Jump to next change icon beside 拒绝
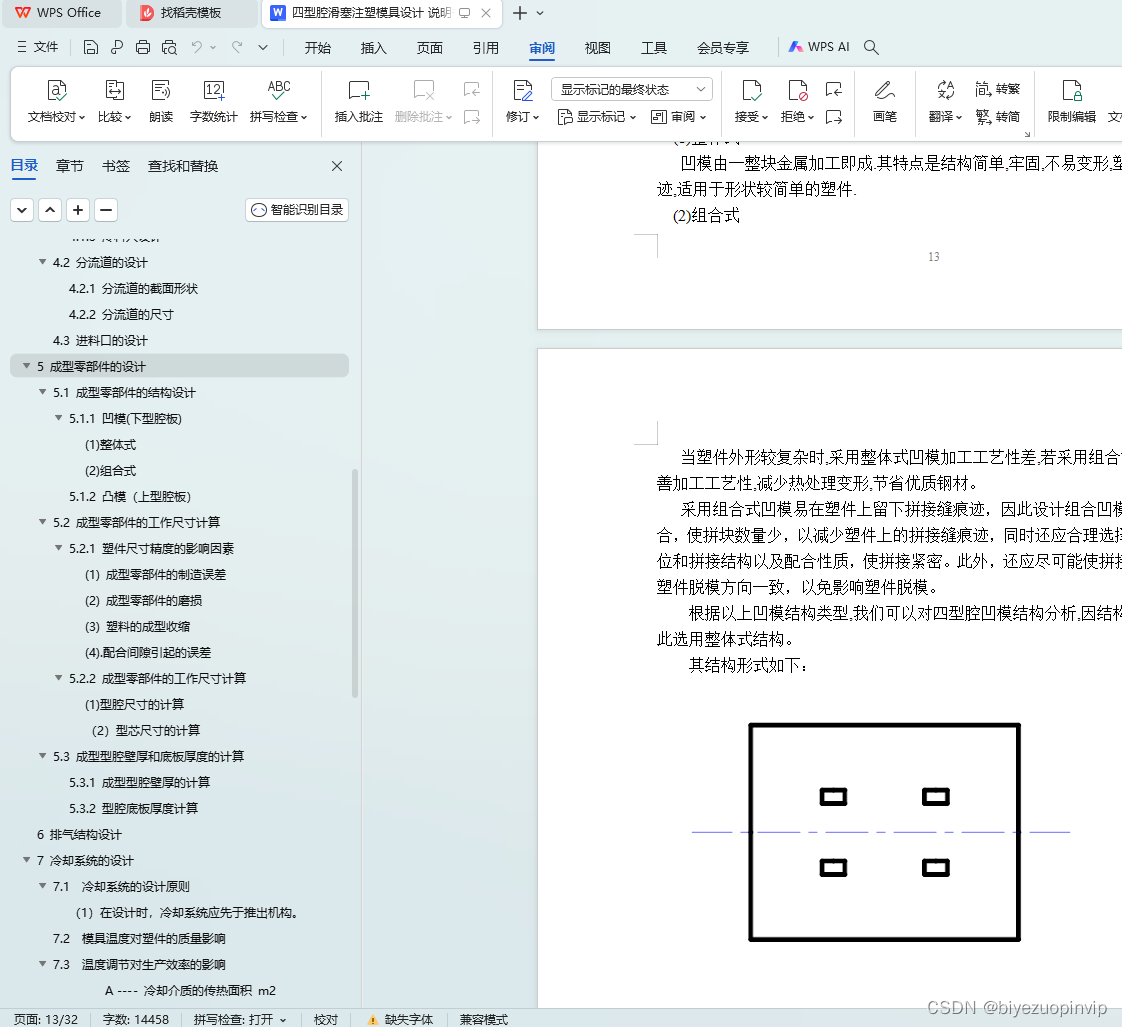The width and height of the screenshot is (1122, 1027). 834,117
